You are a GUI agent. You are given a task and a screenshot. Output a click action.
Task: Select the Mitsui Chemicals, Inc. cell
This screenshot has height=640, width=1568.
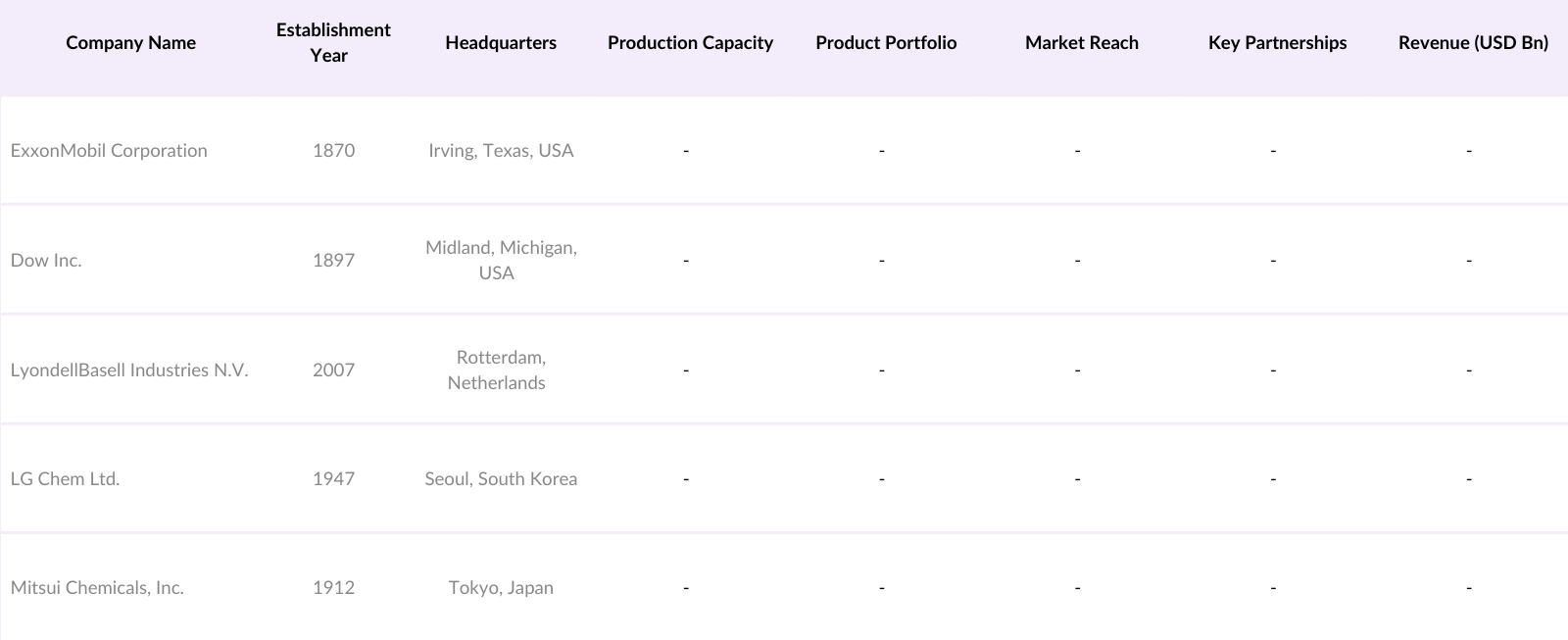[97, 588]
